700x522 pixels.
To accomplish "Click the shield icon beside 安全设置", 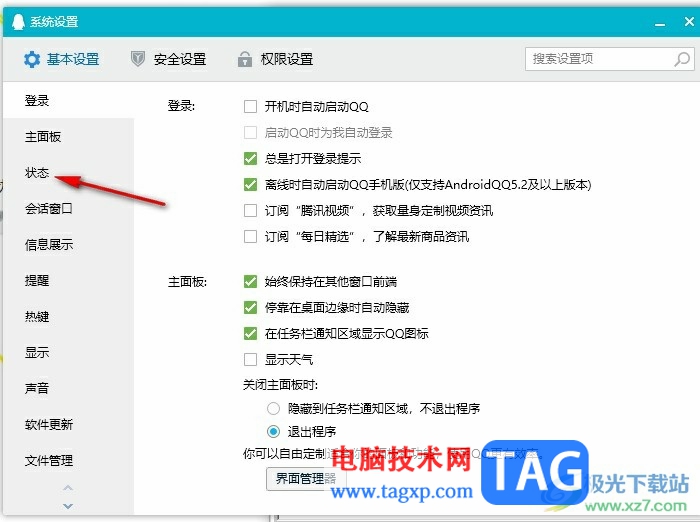I will click(138, 59).
